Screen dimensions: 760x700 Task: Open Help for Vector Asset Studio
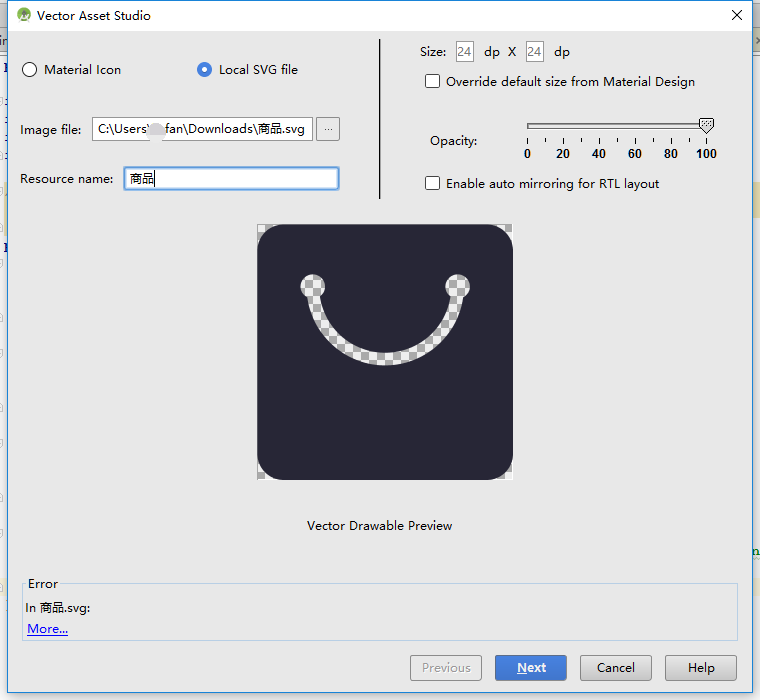701,668
